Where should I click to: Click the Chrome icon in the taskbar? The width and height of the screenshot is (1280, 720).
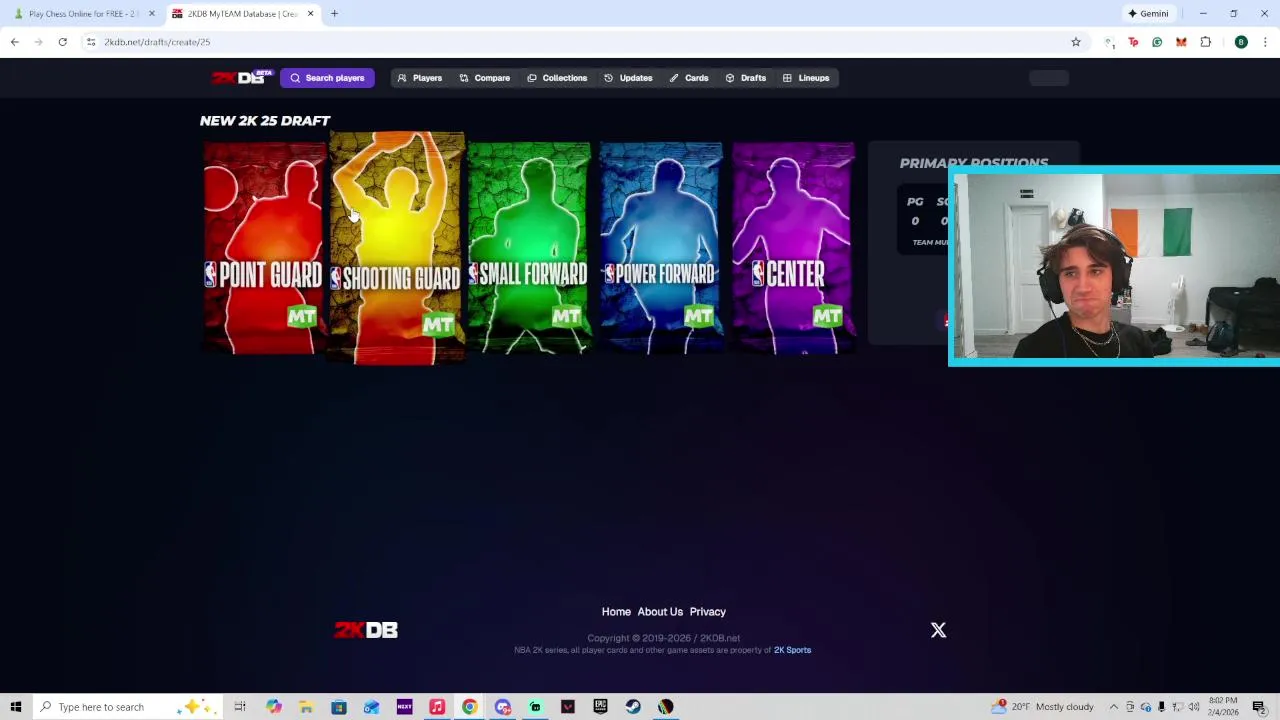[470, 707]
